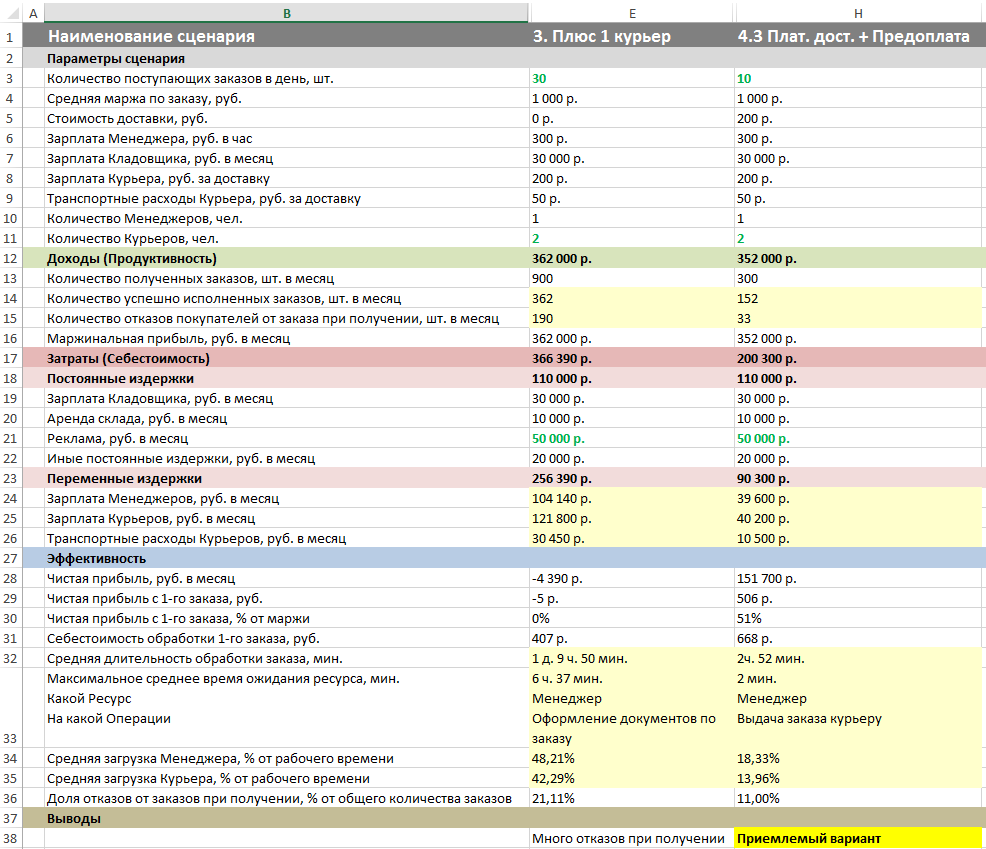
Task: Click the 'Доходы (Продуктивность)' section cell
Action: [x=287, y=258]
